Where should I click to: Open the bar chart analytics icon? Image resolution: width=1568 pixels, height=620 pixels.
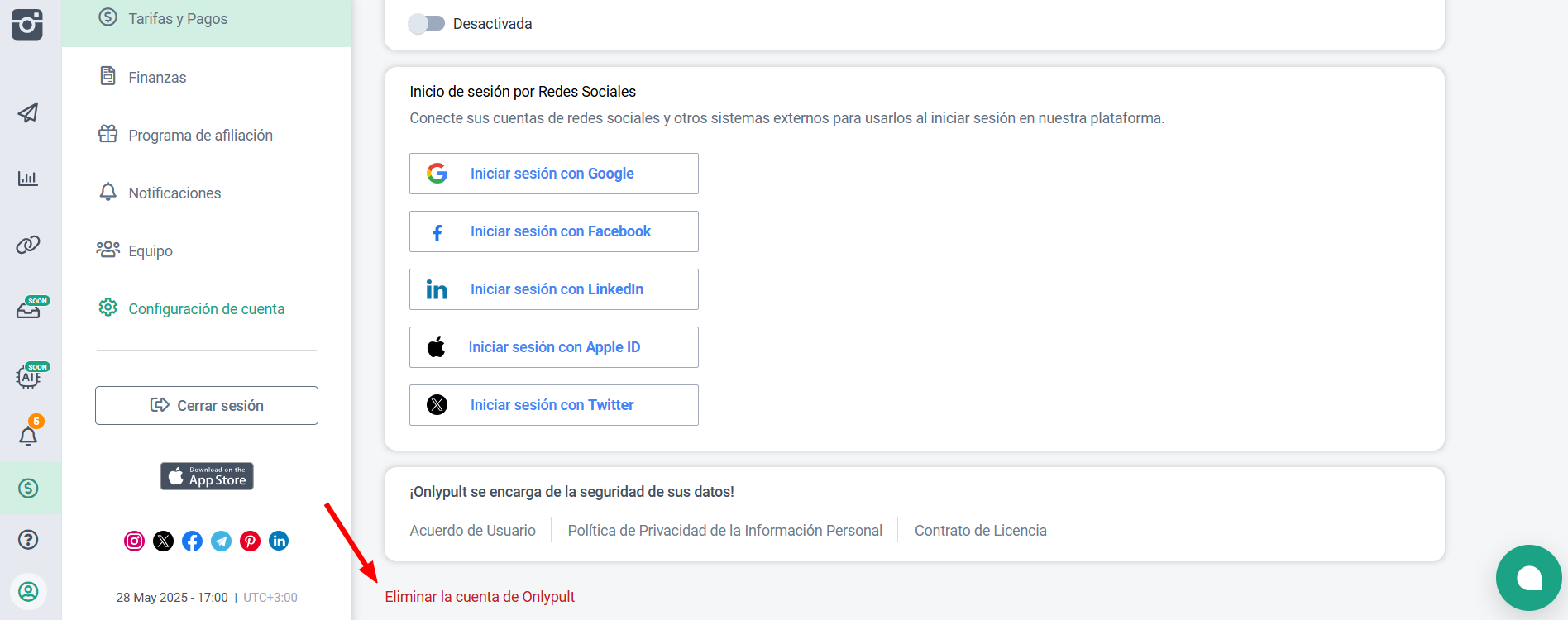(28, 179)
